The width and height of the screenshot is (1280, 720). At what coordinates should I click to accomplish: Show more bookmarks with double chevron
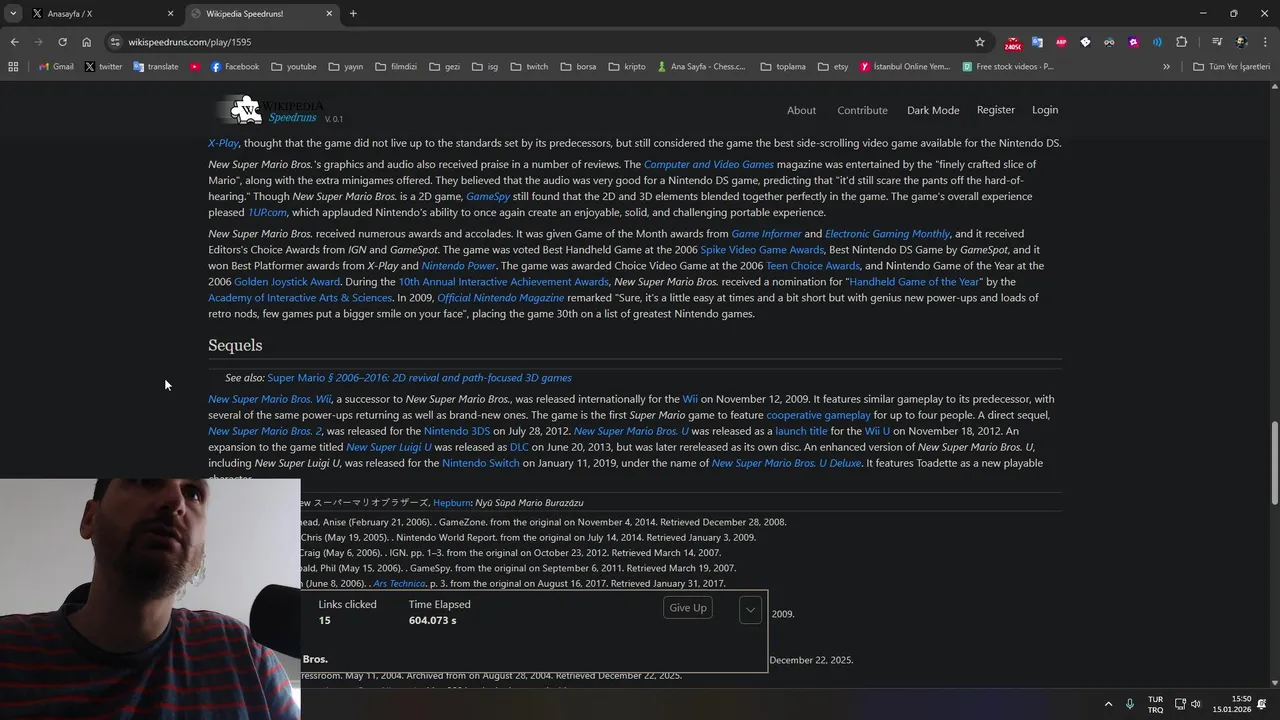1166,67
